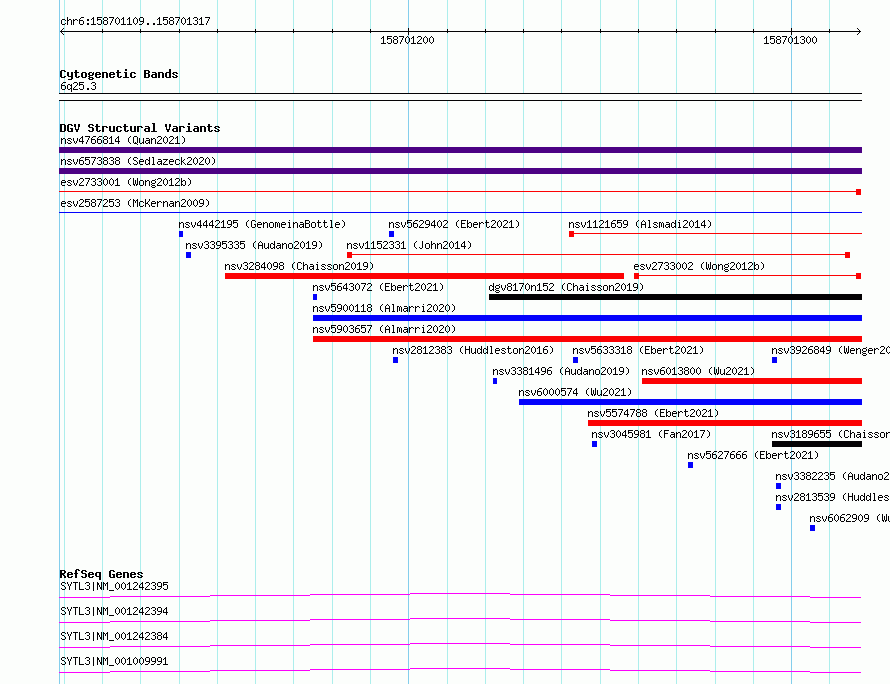Open gene SYTL3|NM_001242384 label

tap(114, 636)
